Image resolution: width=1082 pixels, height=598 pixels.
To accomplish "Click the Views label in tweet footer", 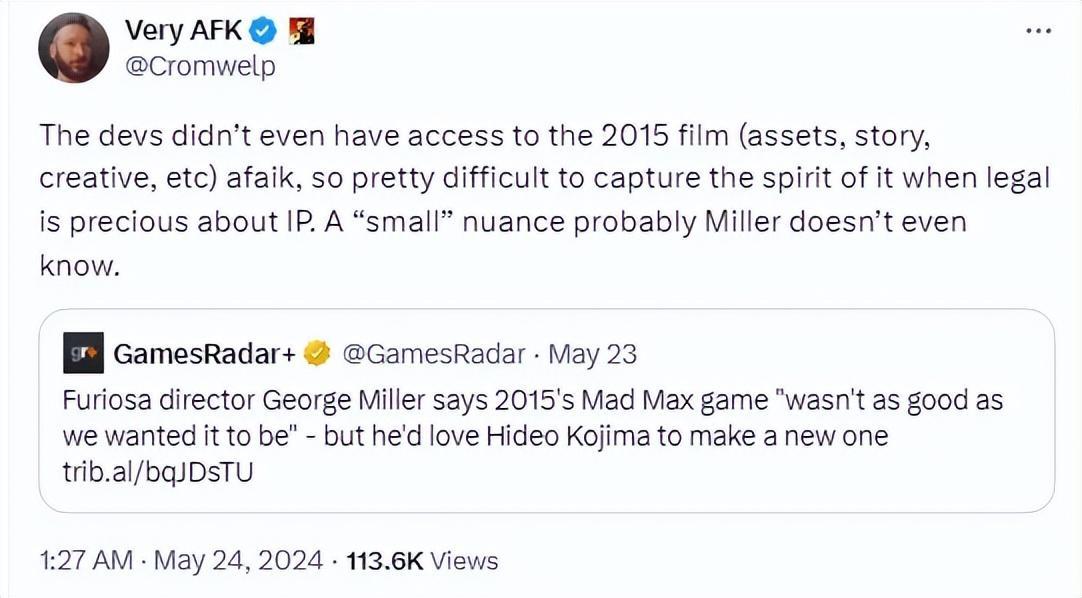I will pyautogui.click(x=466, y=560).
